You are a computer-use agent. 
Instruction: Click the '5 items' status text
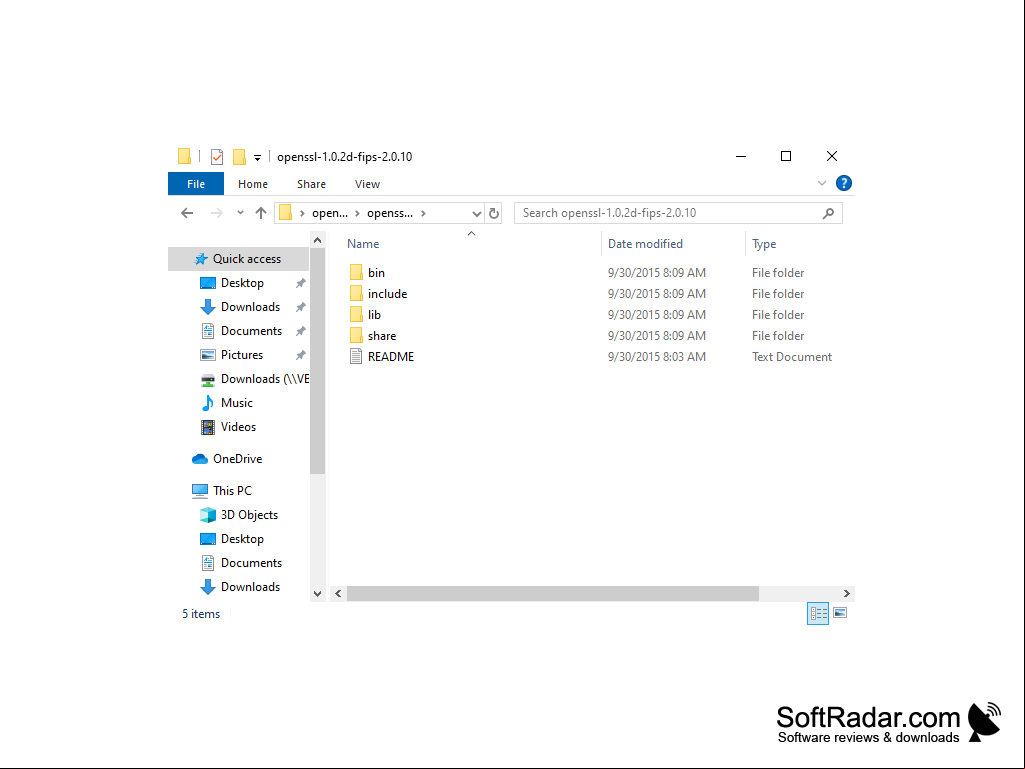(x=201, y=614)
